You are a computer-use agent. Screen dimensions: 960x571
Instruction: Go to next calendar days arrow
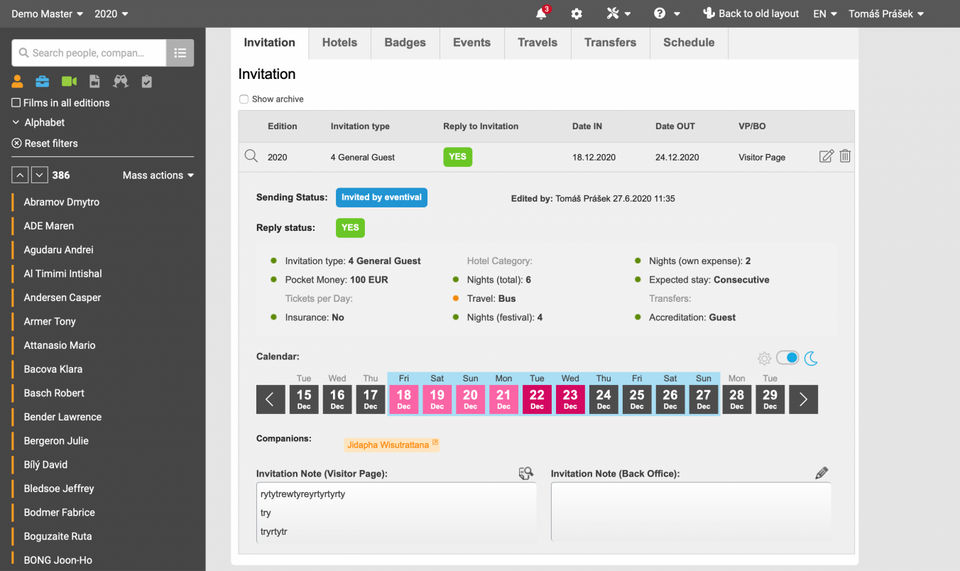(803, 400)
